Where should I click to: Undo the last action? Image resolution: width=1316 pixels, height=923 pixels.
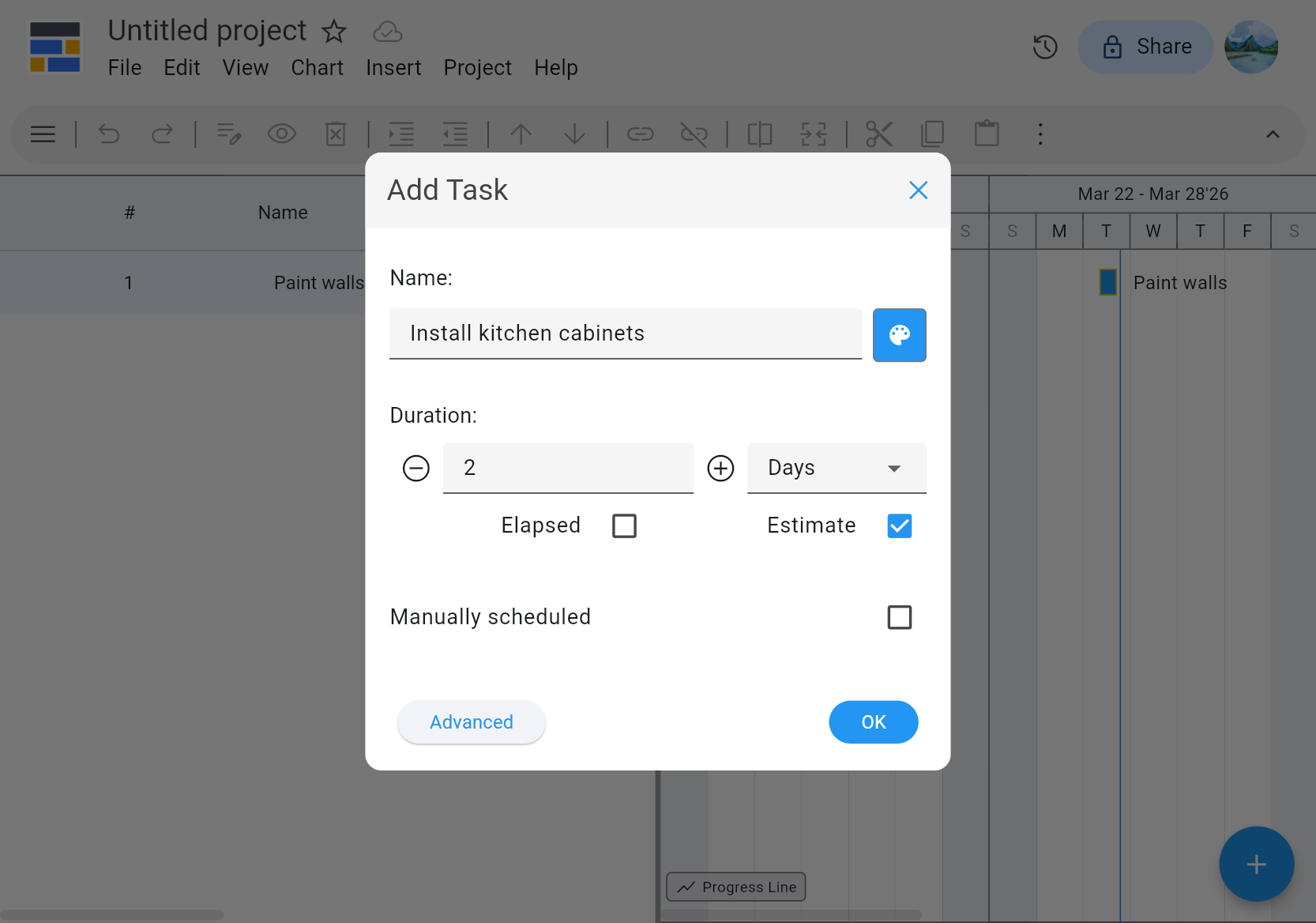pos(109,134)
